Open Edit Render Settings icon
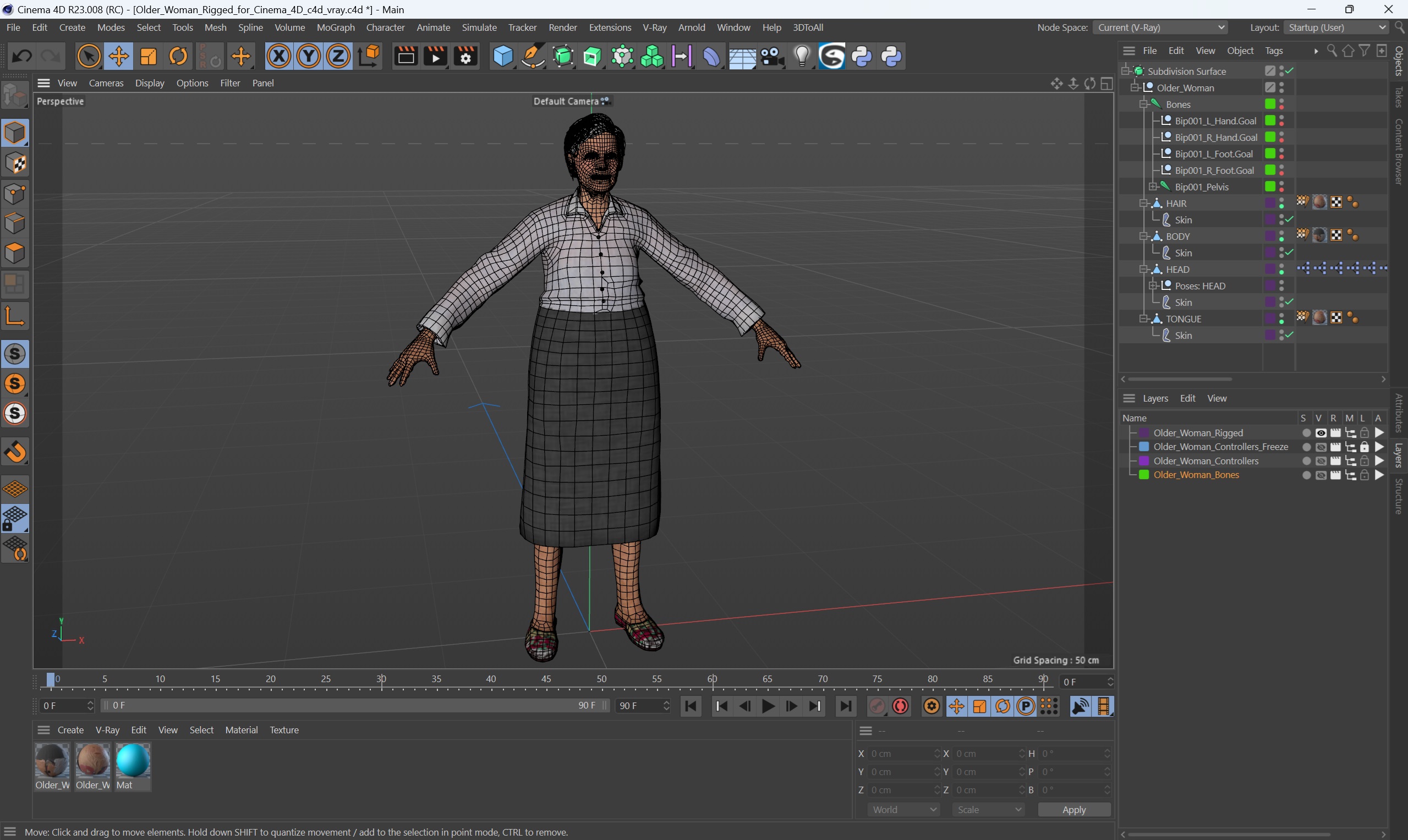1408x840 pixels. [465, 56]
